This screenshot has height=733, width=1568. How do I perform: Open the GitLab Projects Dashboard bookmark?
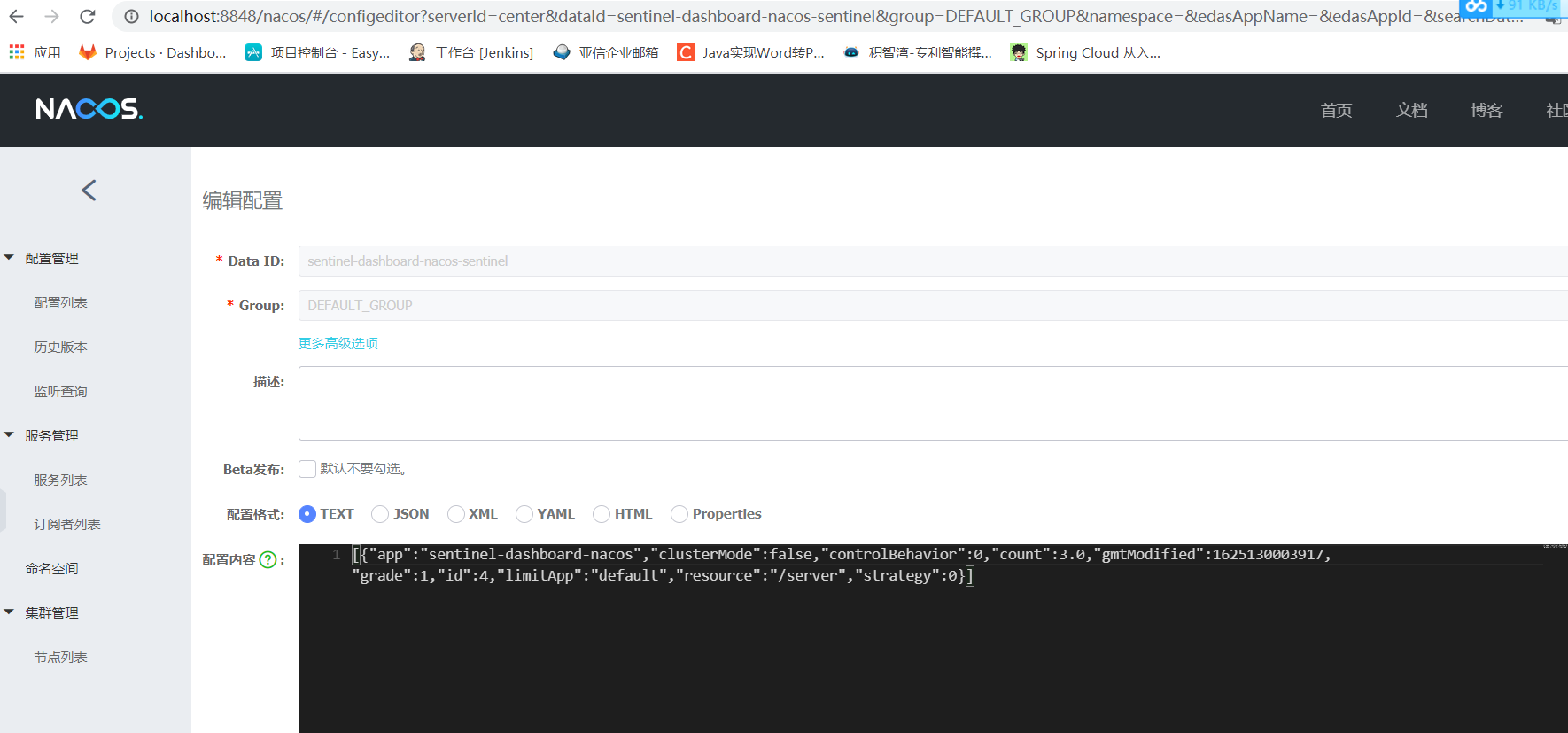click(152, 52)
